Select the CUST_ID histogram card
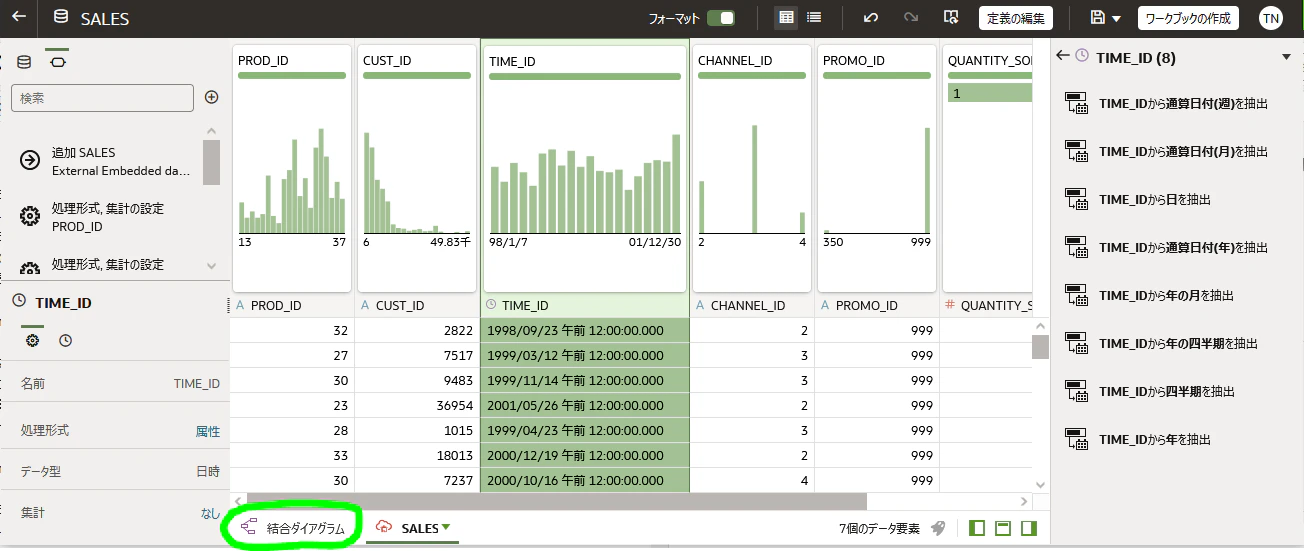The image size is (1304, 551). coord(417,167)
